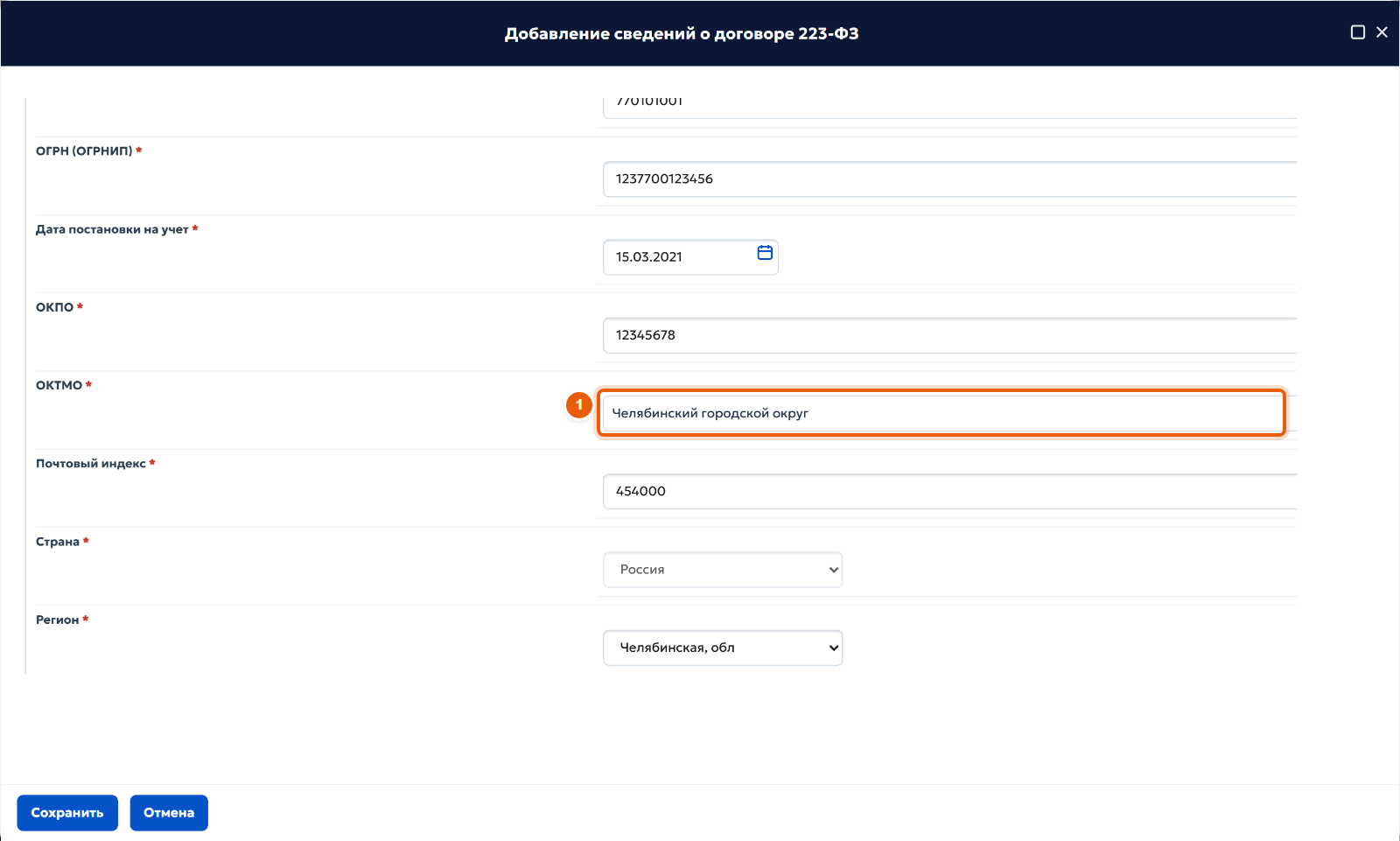The width and height of the screenshot is (1400, 841).
Task: Open the Страна dropdown showing Россия
Action: 723,570
